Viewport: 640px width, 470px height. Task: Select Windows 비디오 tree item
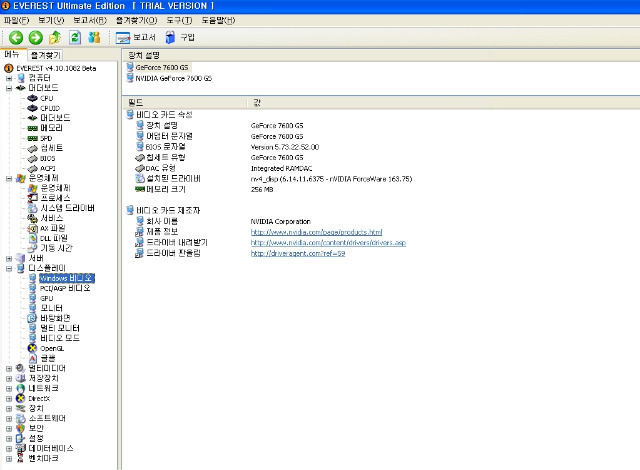coord(67,278)
